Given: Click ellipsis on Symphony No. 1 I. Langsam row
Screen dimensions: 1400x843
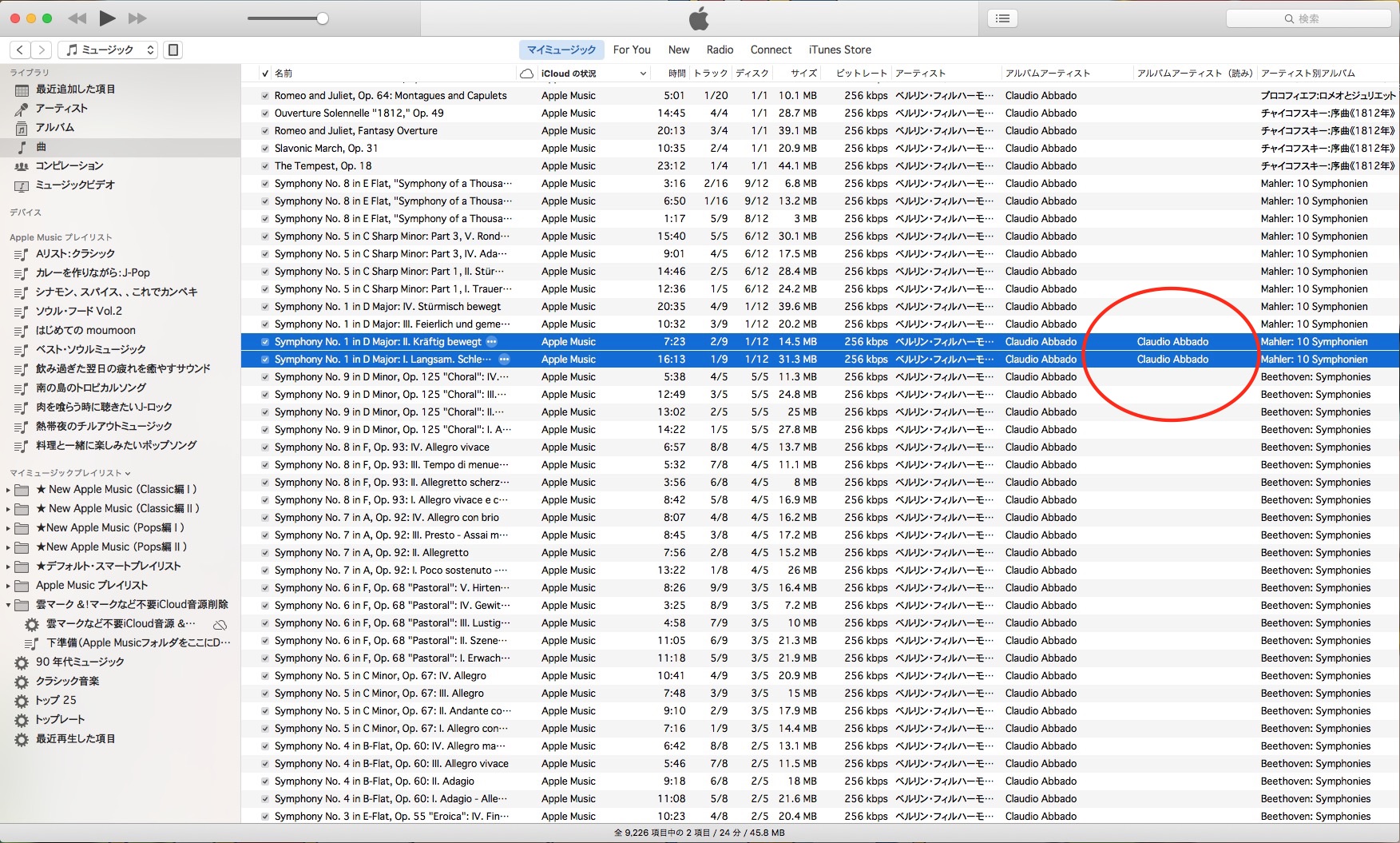Looking at the screenshot, I should [504, 359].
